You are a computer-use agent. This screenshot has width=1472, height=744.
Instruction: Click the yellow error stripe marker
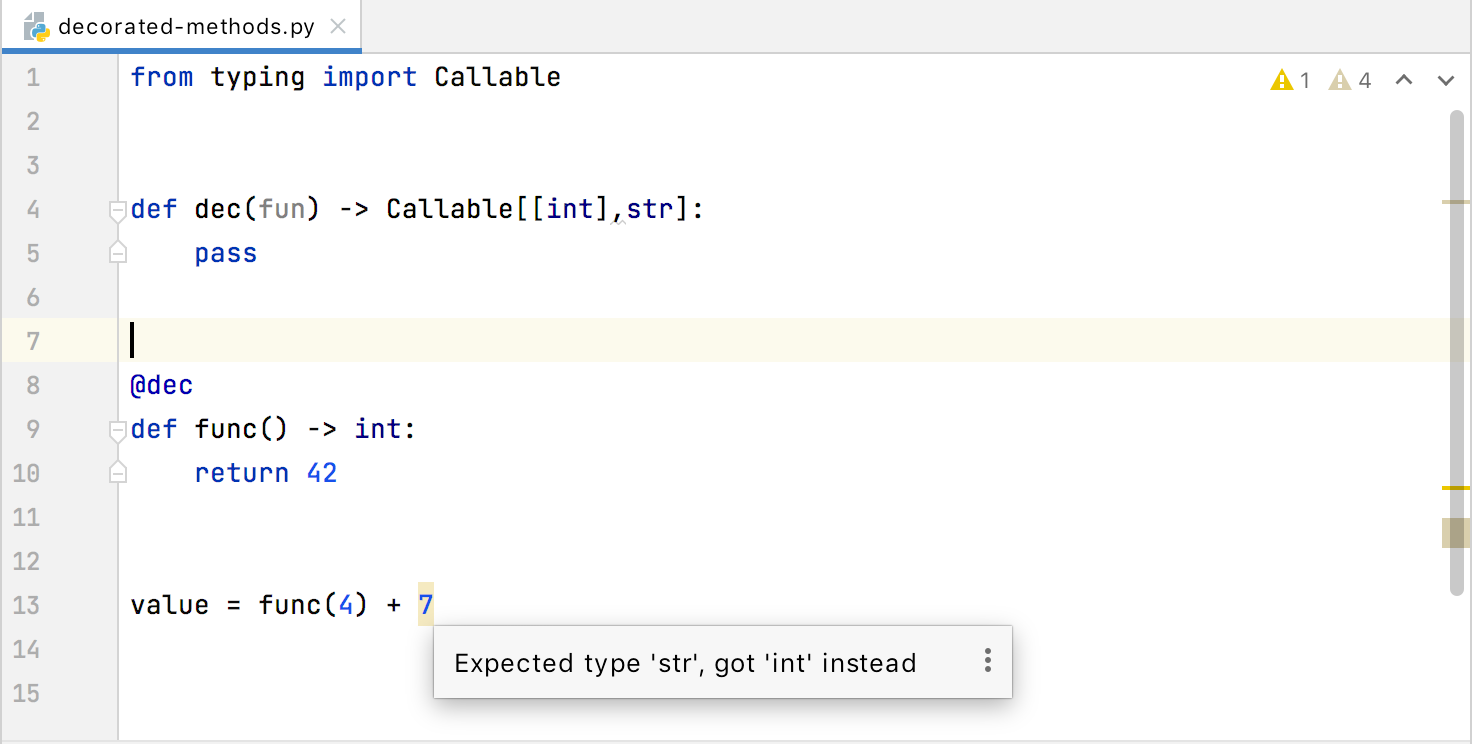[1455, 487]
